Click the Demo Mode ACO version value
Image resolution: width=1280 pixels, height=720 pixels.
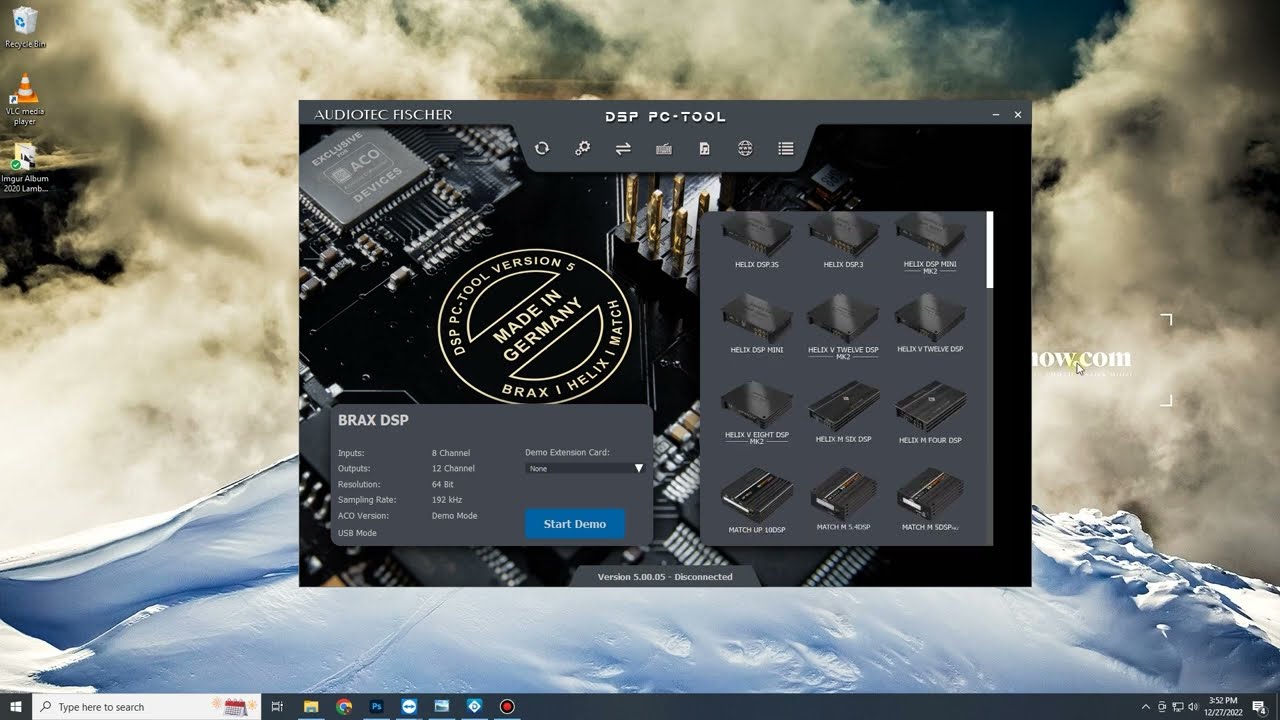tap(455, 516)
